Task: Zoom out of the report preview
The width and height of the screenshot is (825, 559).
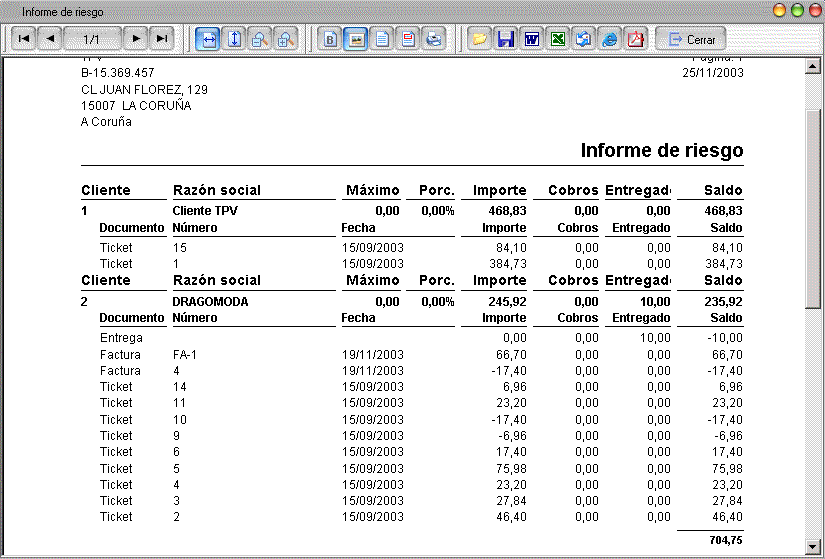Action: 260,39
